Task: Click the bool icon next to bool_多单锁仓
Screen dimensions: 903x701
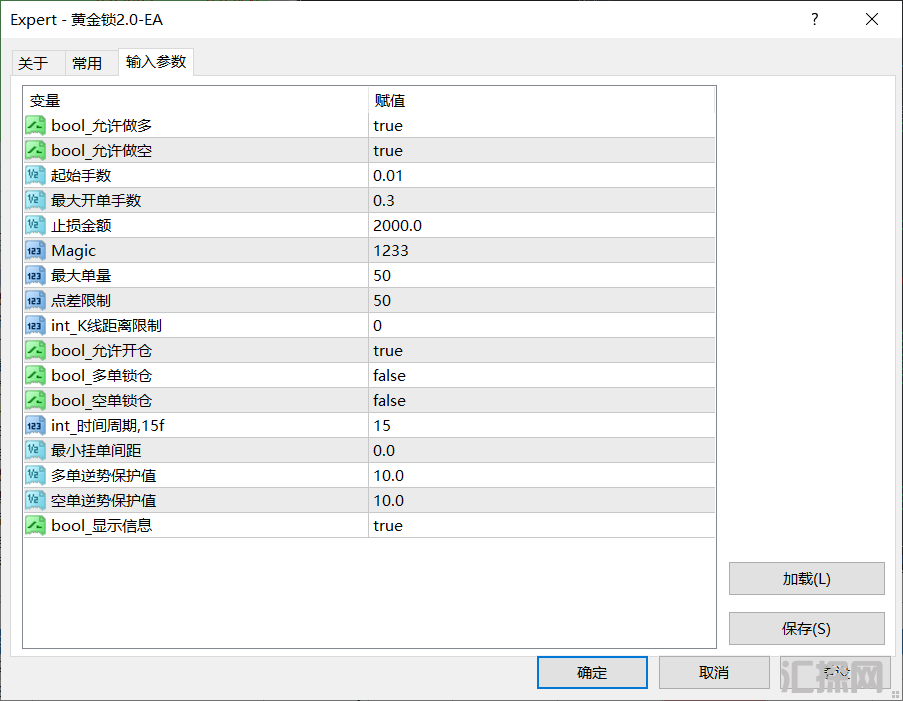Action: click(x=35, y=376)
